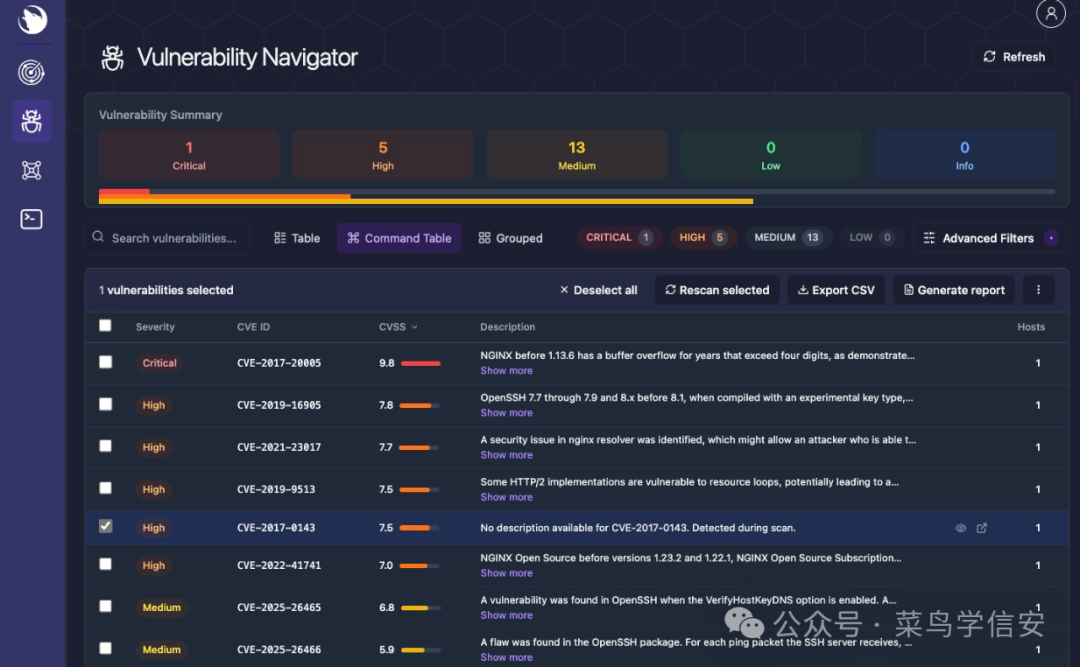The width and height of the screenshot is (1080, 667).
Task: Click CVE-2022-41741 ID text
Action: 279,565
